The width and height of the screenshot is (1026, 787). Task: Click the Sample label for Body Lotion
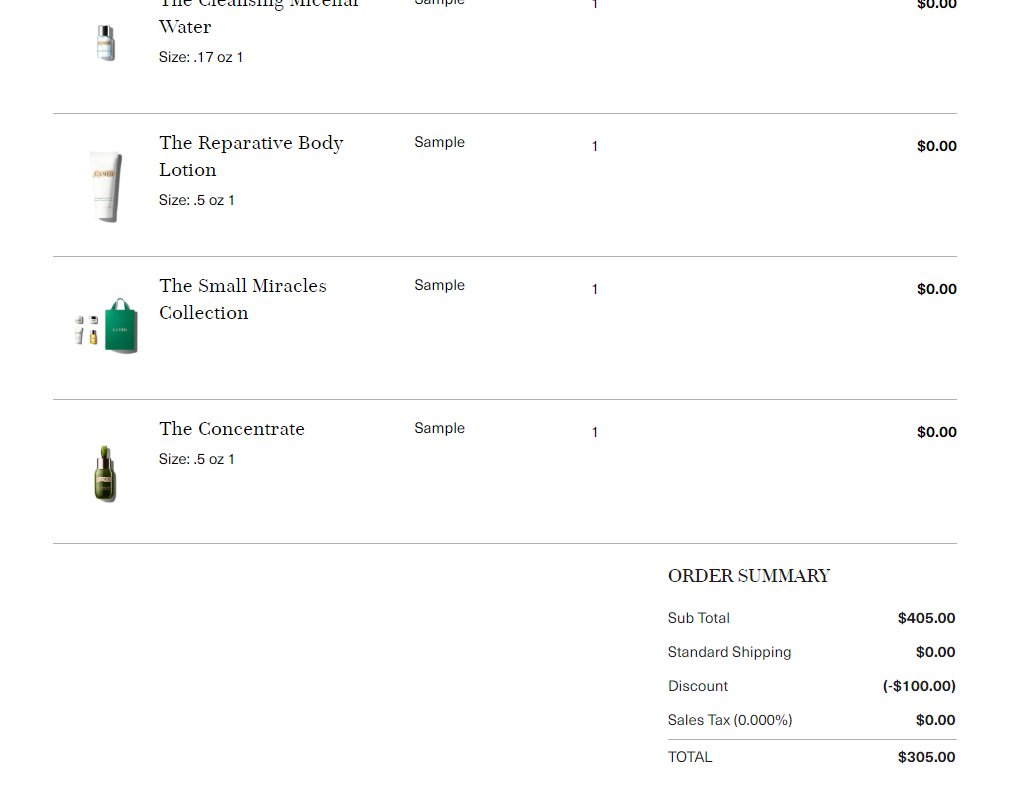pyautogui.click(x=439, y=143)
